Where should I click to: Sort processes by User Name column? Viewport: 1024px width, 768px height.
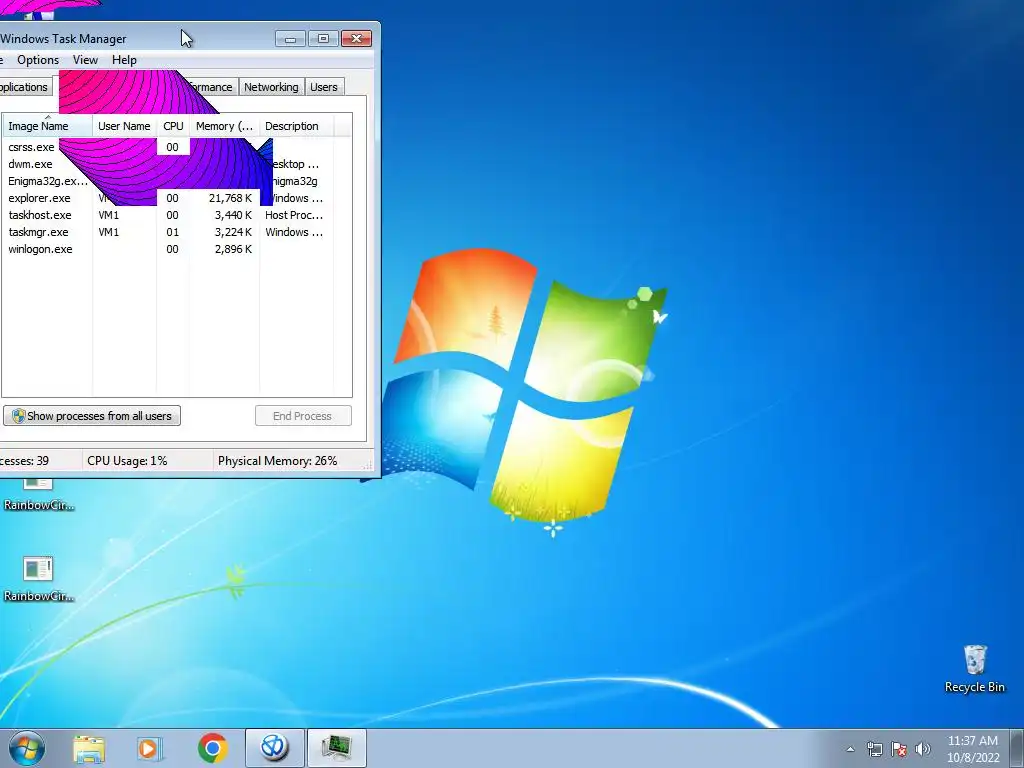[x=124, y=126]
